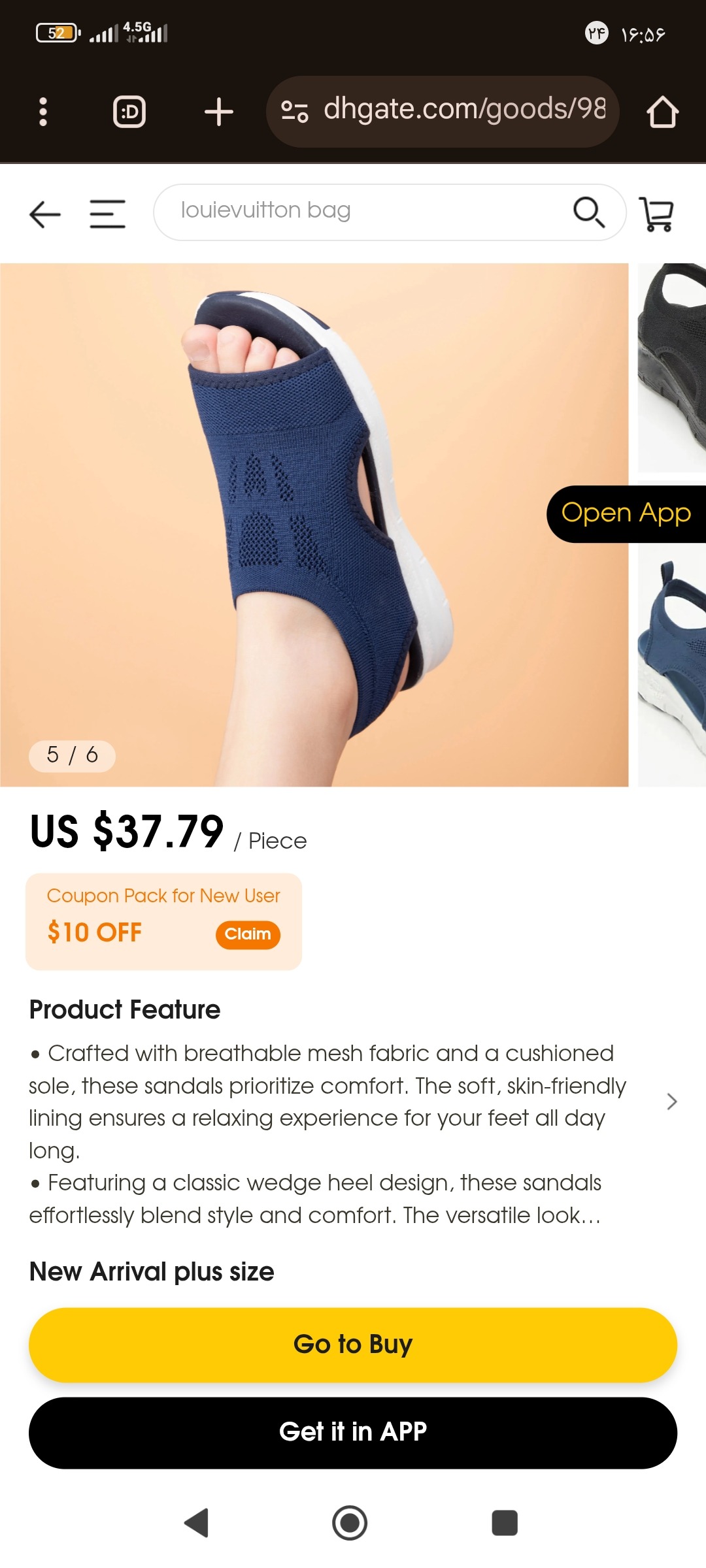Select the black sandal thumbnail
The width and height of the screenshot is (706, 1568).
coord(672,368)
